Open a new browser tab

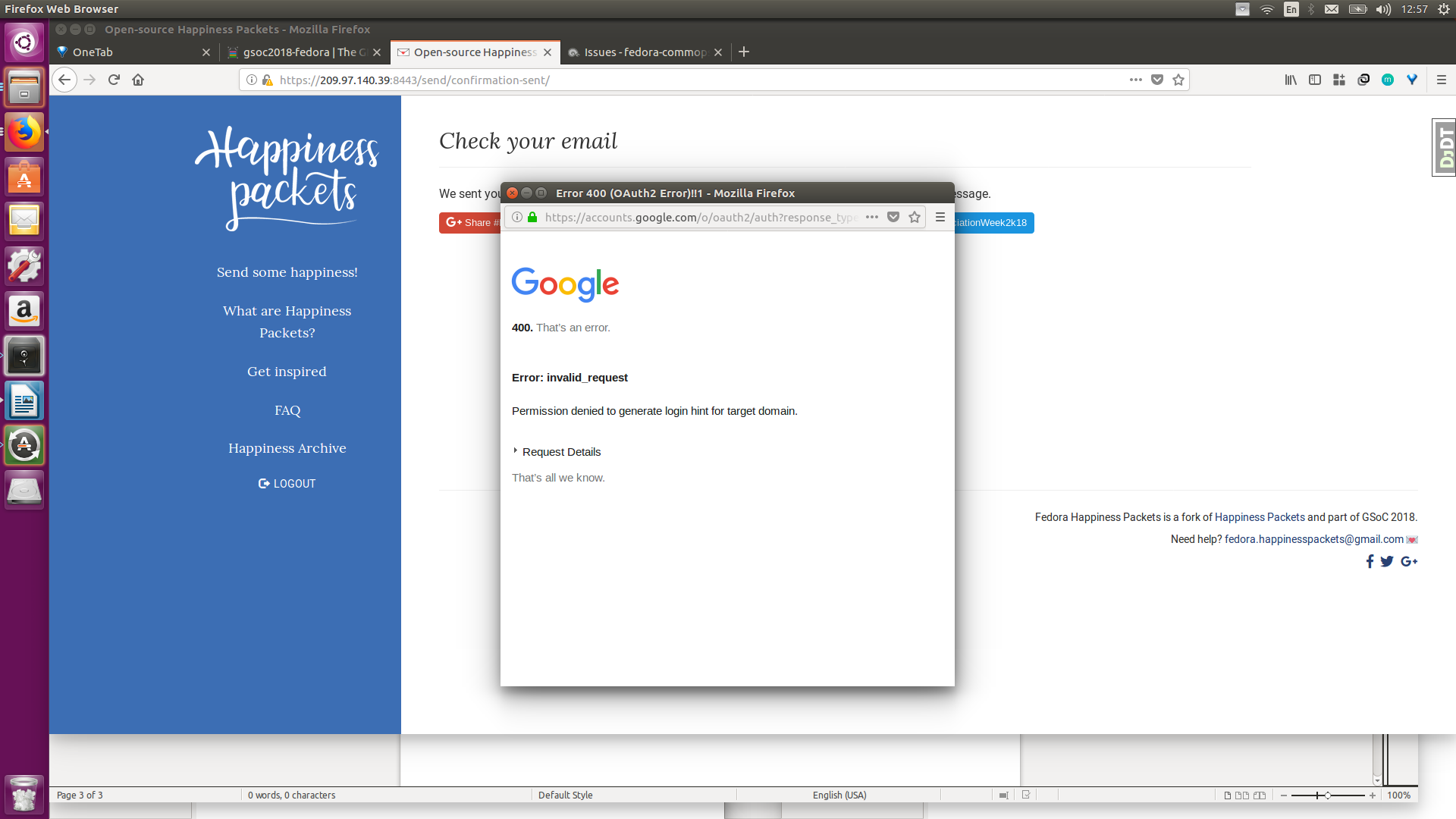[744, 52]
